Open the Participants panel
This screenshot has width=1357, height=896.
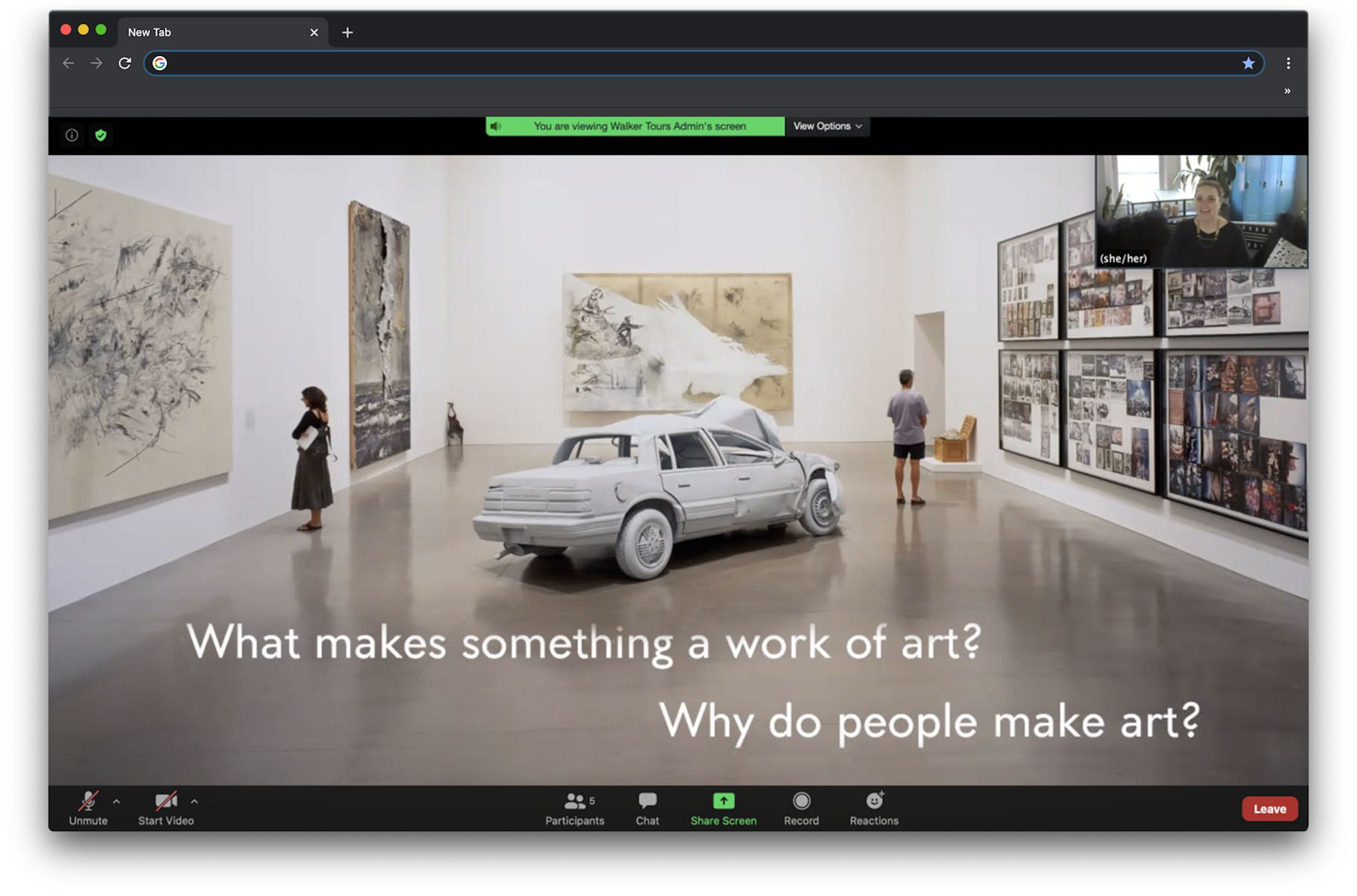[574, 809]
